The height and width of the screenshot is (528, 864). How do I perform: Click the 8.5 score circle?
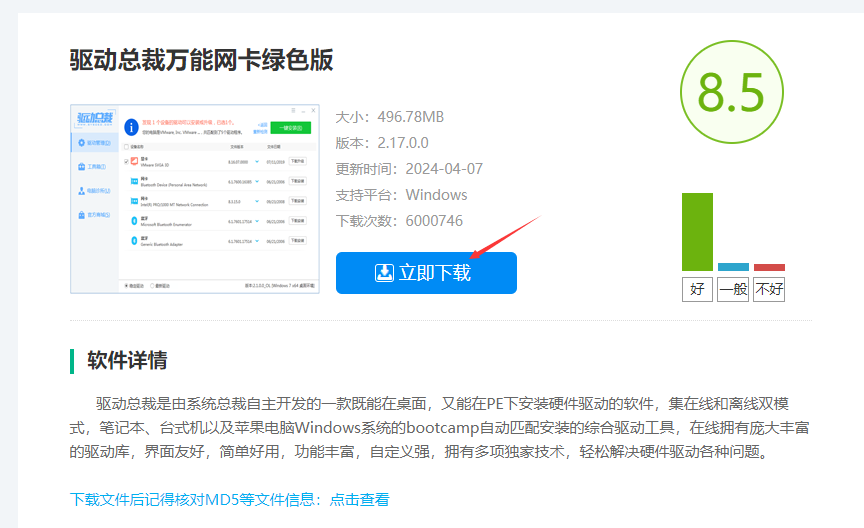(x=730, y=92)
